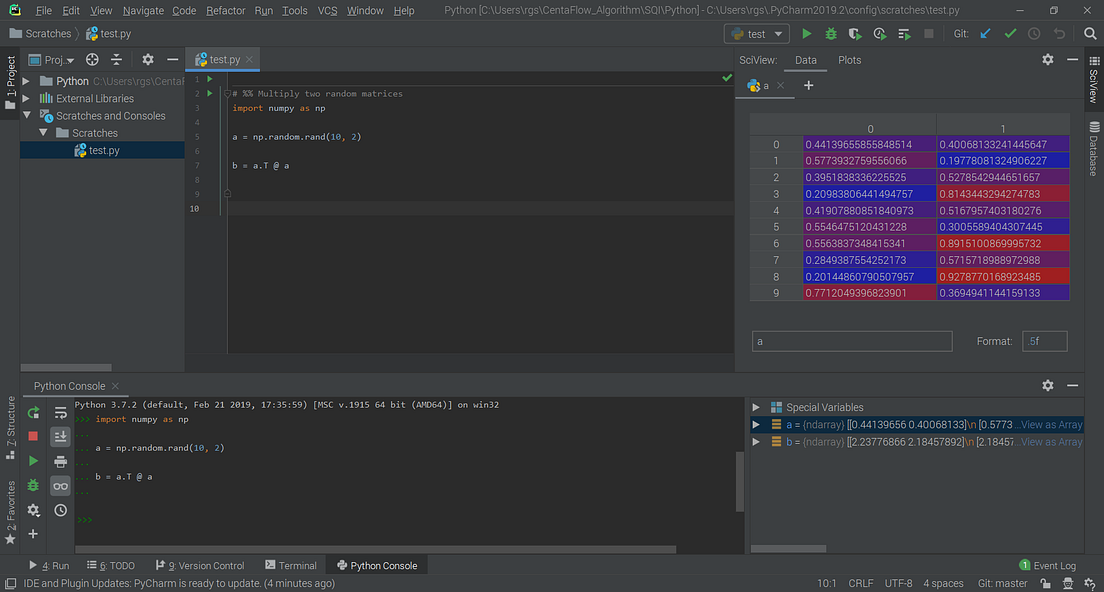Toggle Show Variables glasses icon in console
Screen dimensions: 1104x592
point(60,486)
